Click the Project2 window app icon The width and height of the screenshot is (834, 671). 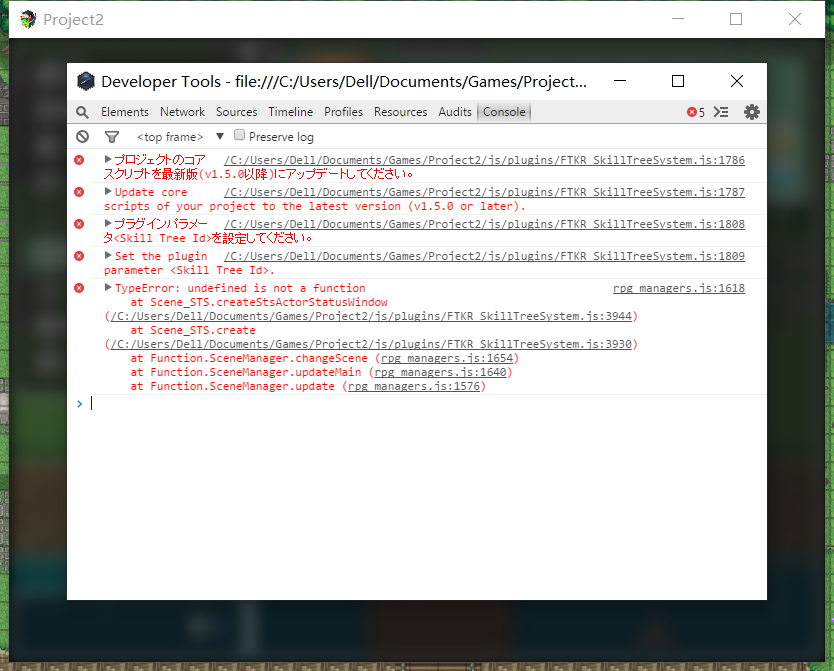[x=28, y=19]
